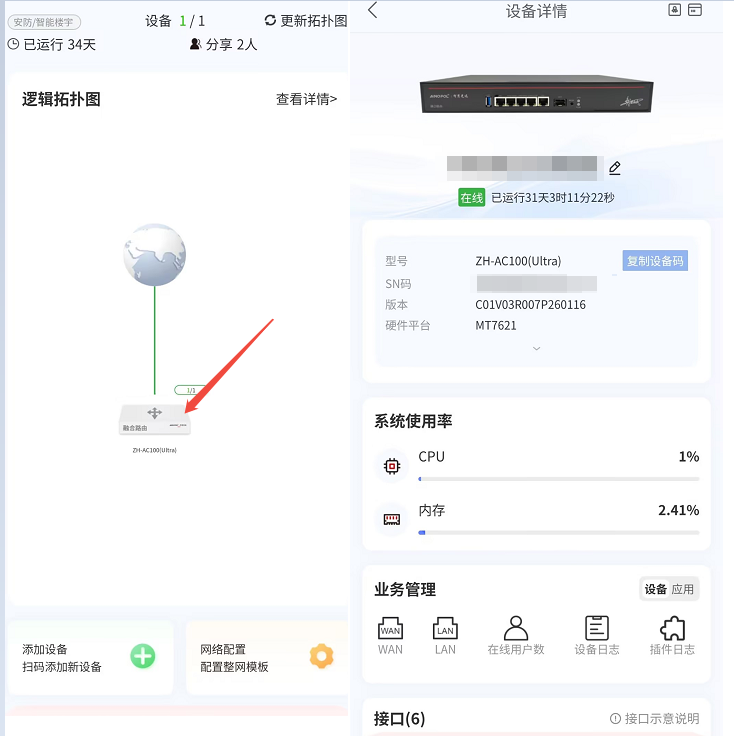Open the card icon at top right
734x736 pixels.
point(695,10)
